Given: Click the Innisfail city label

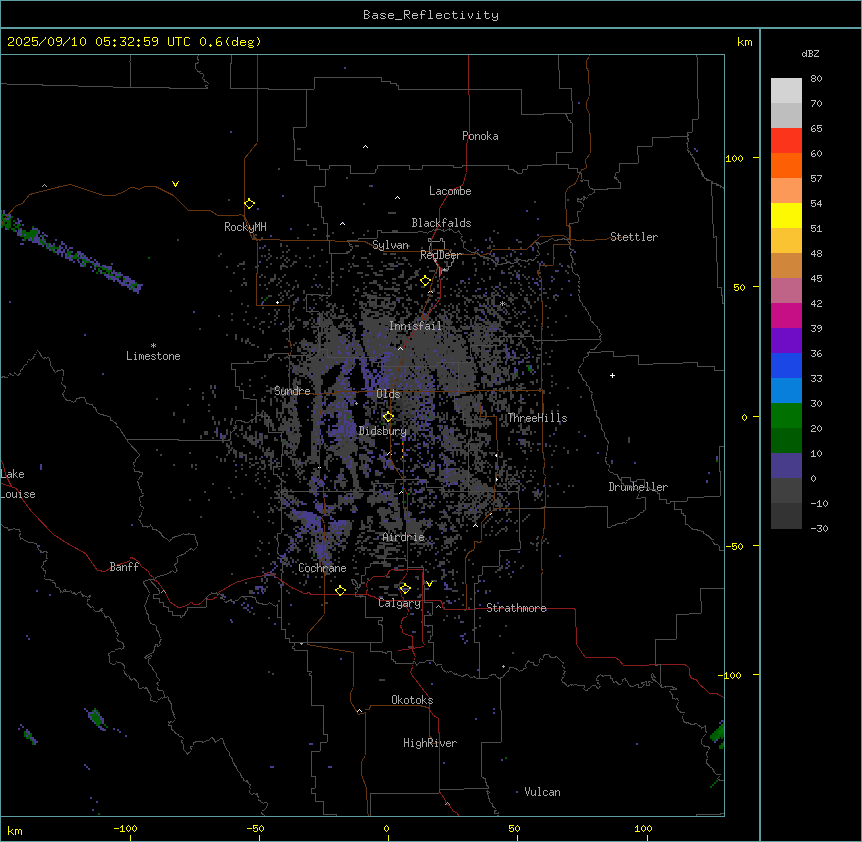Looking at the screenshot, I should coord(415,326).
